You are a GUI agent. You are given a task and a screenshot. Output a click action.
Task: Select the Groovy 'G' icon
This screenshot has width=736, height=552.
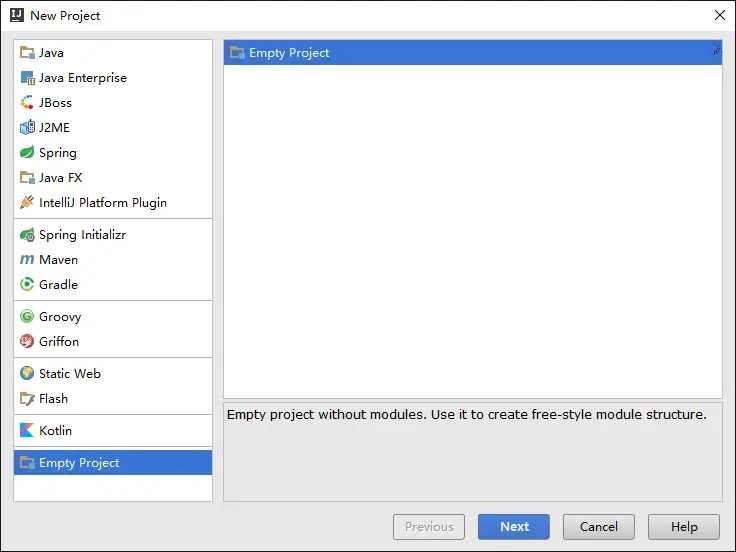pyautogui.click(x=27, y=316)
